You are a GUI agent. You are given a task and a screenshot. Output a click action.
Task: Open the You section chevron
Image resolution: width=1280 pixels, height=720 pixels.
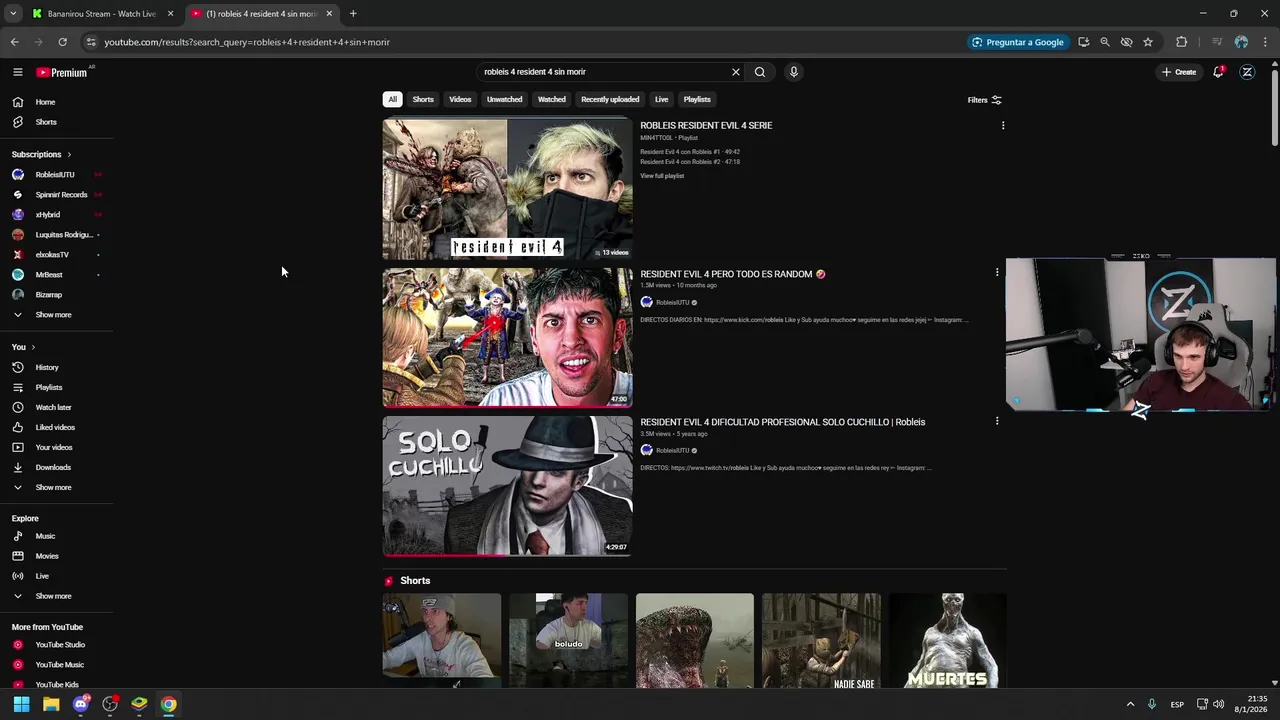tap(33, 347)
